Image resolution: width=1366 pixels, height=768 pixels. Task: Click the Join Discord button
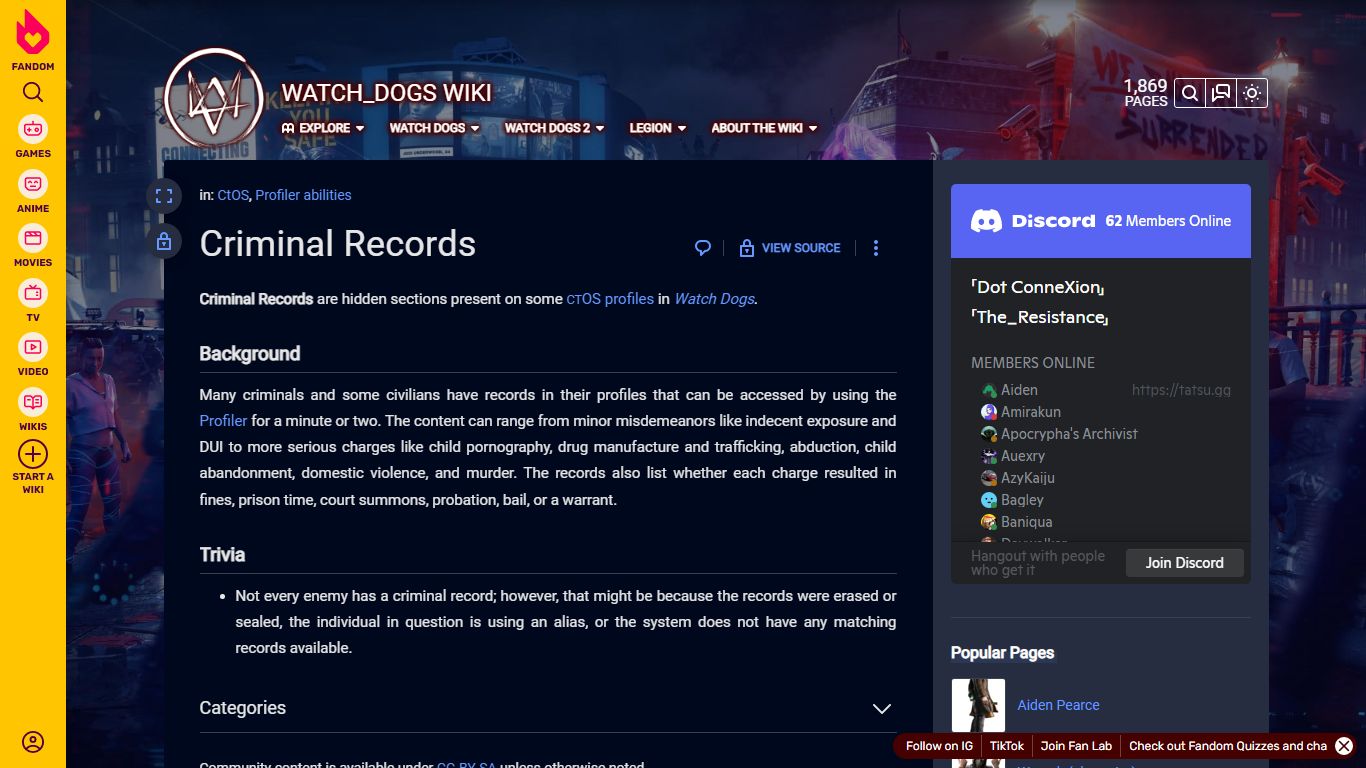1184,563
